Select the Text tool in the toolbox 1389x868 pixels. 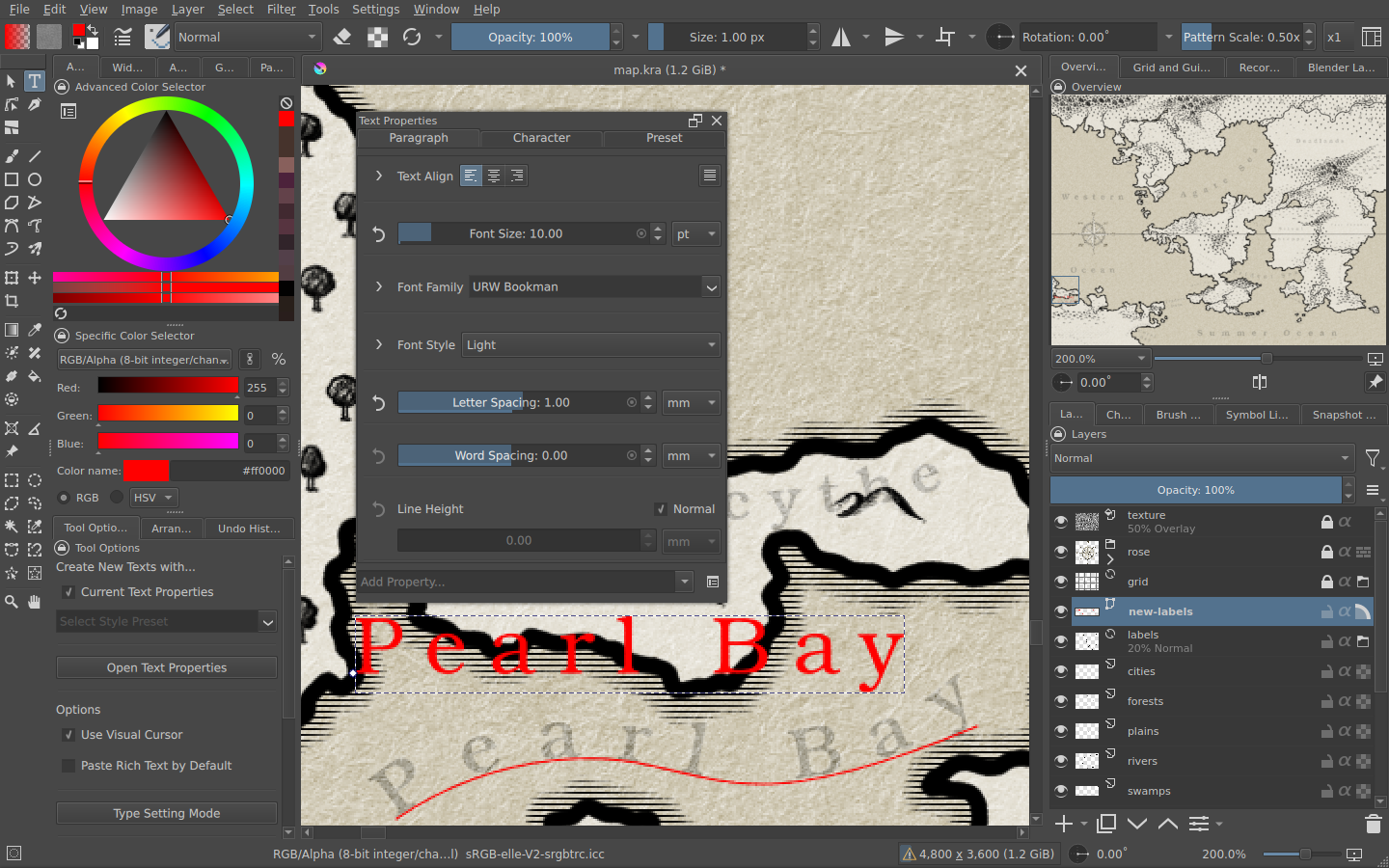click(34, 81)
